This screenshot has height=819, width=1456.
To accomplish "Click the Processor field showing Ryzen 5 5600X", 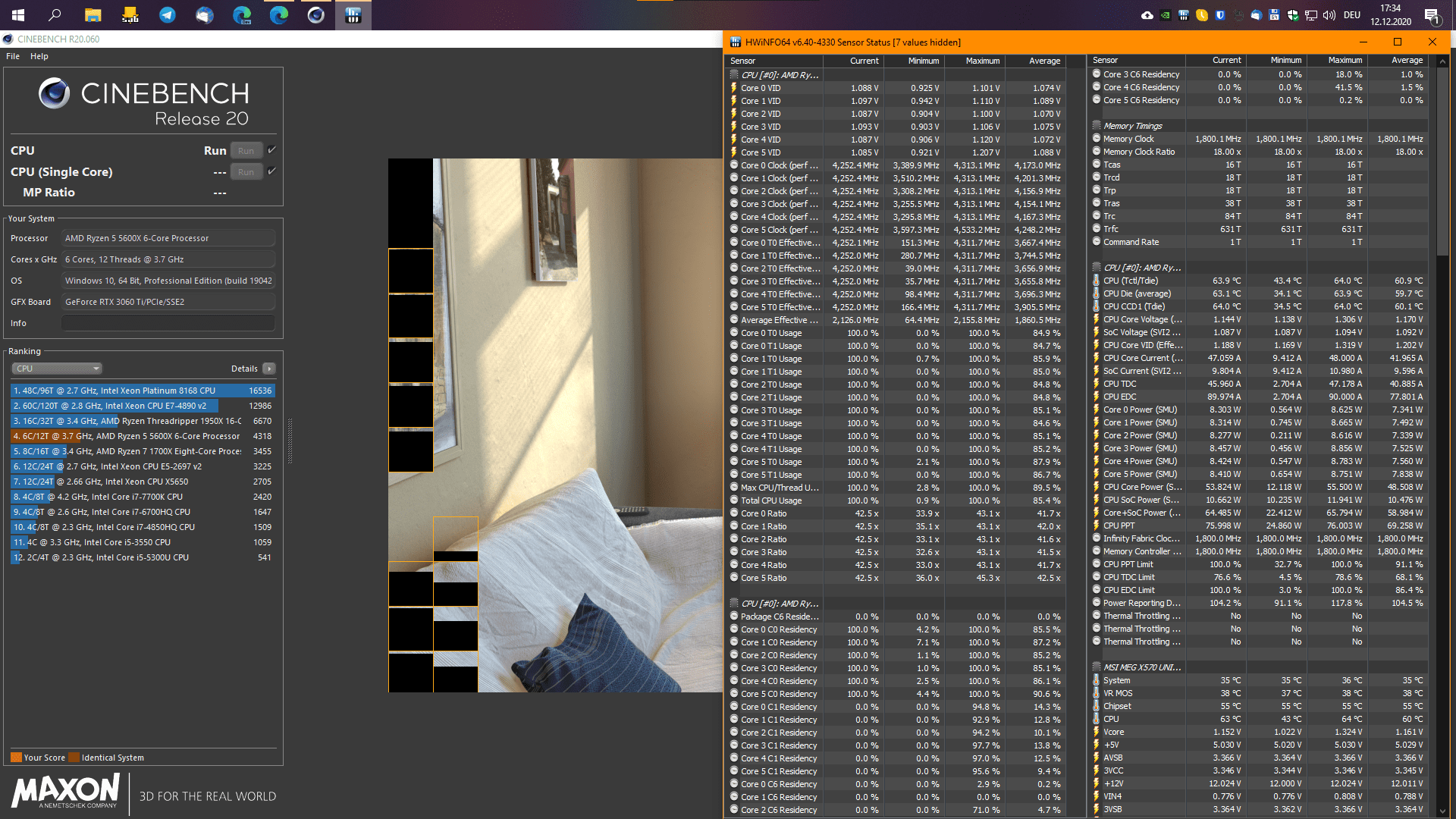I will [x=168, y=238].
